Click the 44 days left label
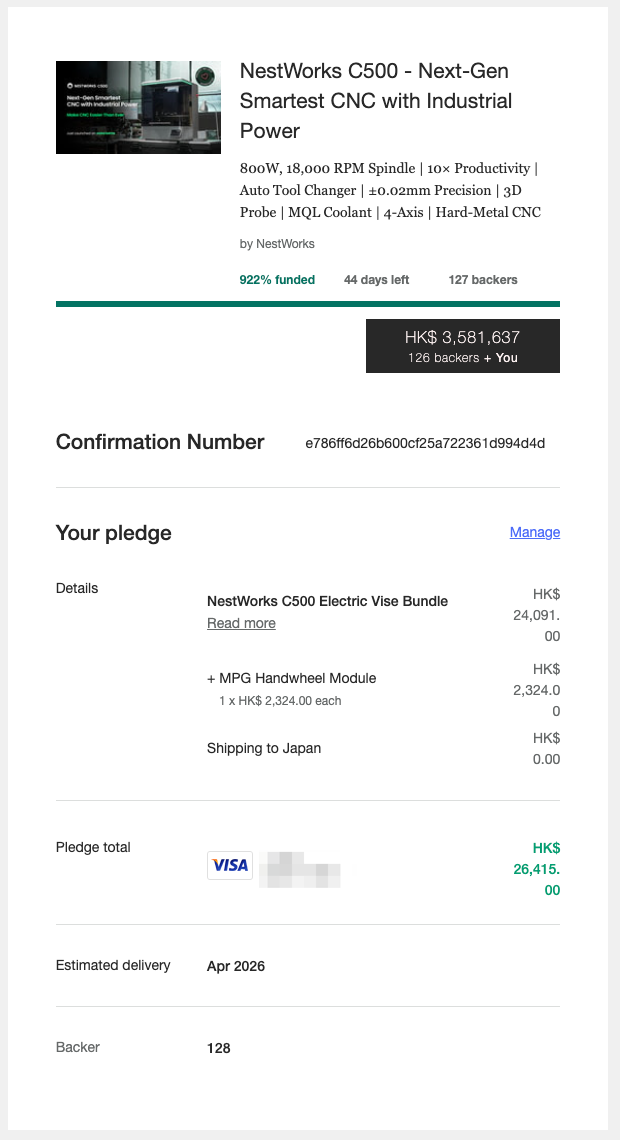 [x=376, y=280]
